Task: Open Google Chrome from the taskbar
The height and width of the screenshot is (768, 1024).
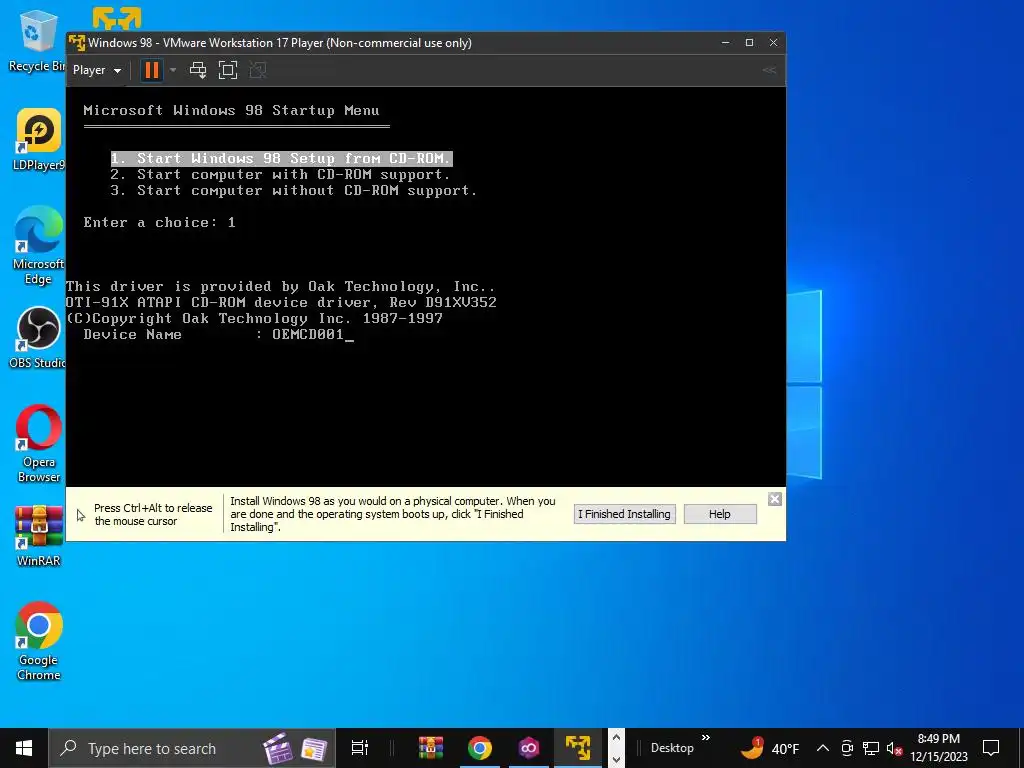Action: [x=479, y=748]
